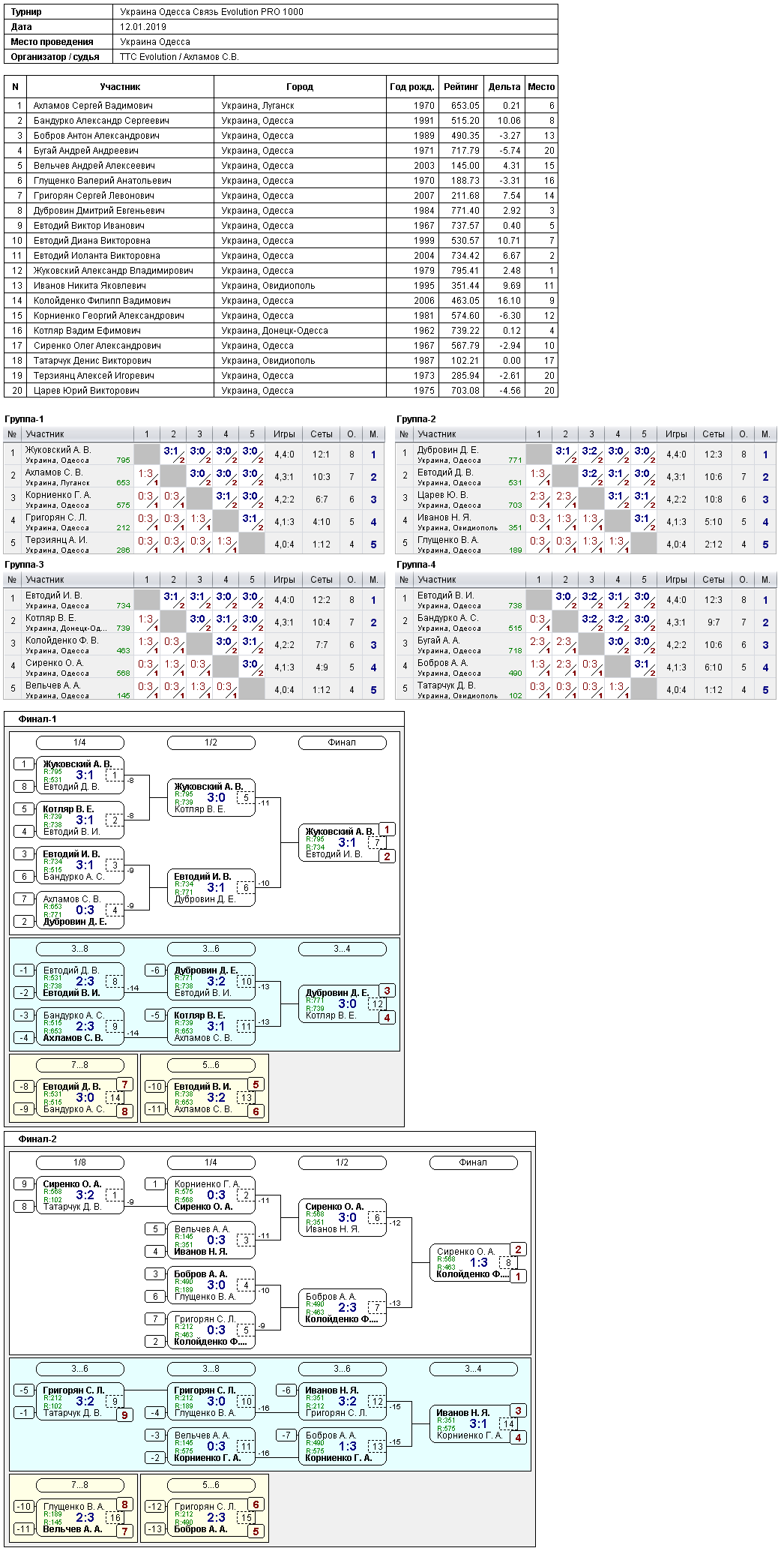Click seed box 5 before Котляр В. Е.
The image size is (784, 1551).
click(24, 809)
